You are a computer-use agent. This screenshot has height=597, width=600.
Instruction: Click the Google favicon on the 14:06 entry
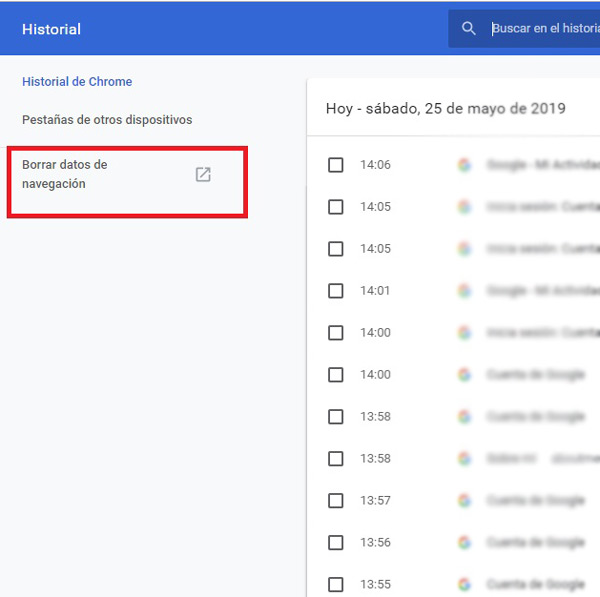tap(464, 165)
